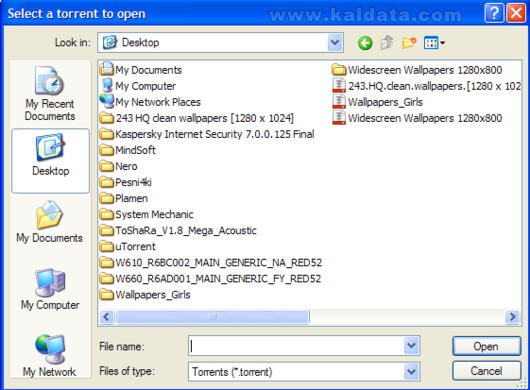Click inside the File name field
530x390 pixels.
tap(296, 345)
